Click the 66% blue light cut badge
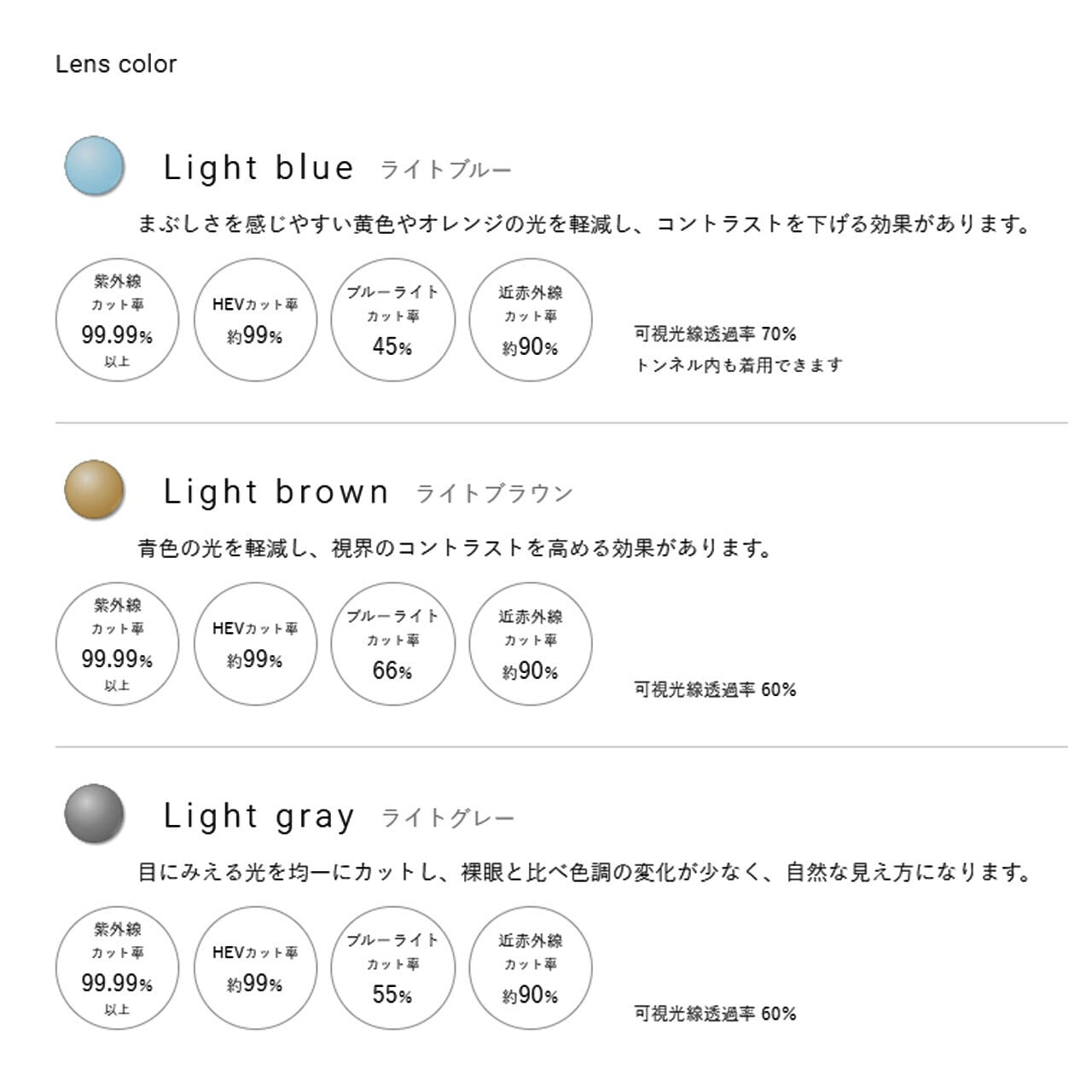 (392, 644)
